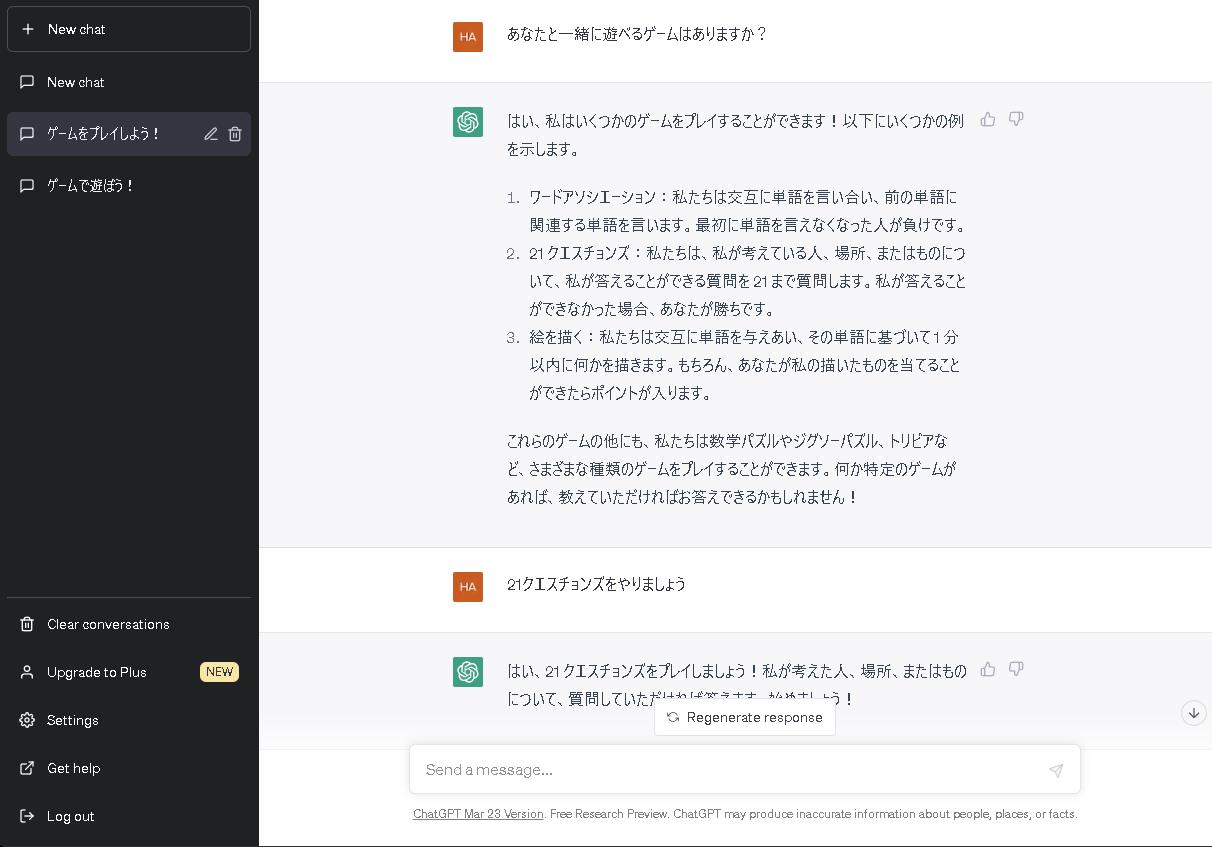Give a thumbs up to the first ChatGPT response
The width and height of the screenshot is (1212, 847).
point(987,119)
